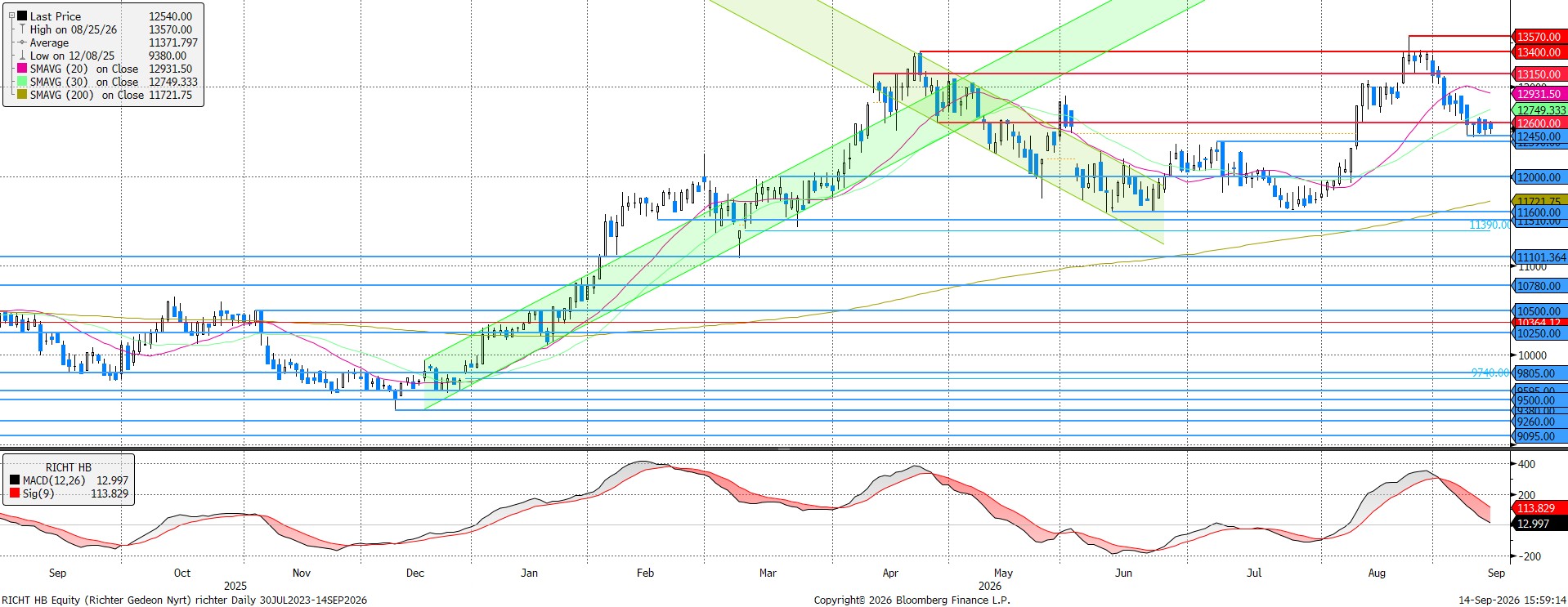Click the Apr label on time axis

pos(890,573)
